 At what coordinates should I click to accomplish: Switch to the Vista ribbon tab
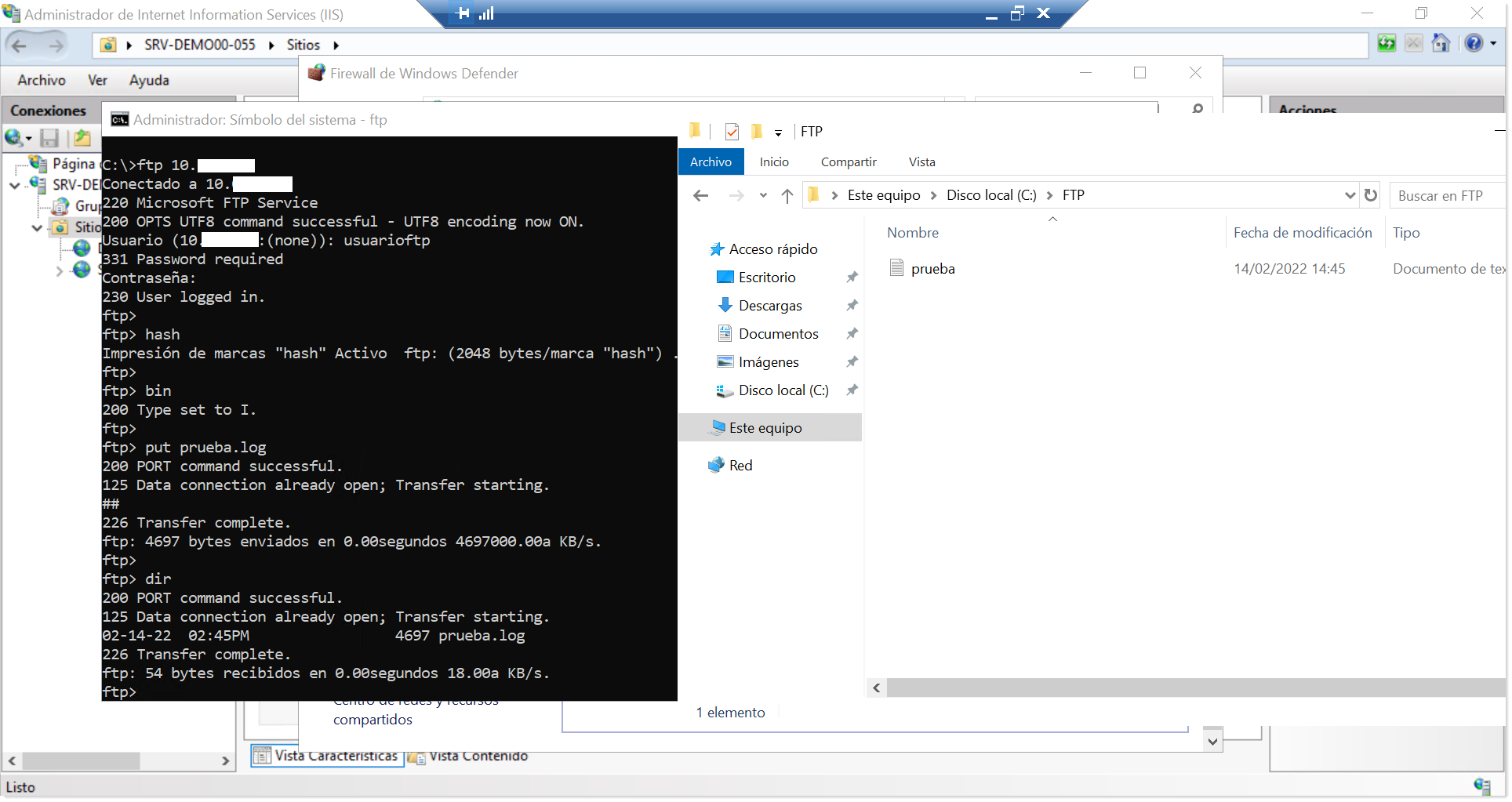point(921,161)
